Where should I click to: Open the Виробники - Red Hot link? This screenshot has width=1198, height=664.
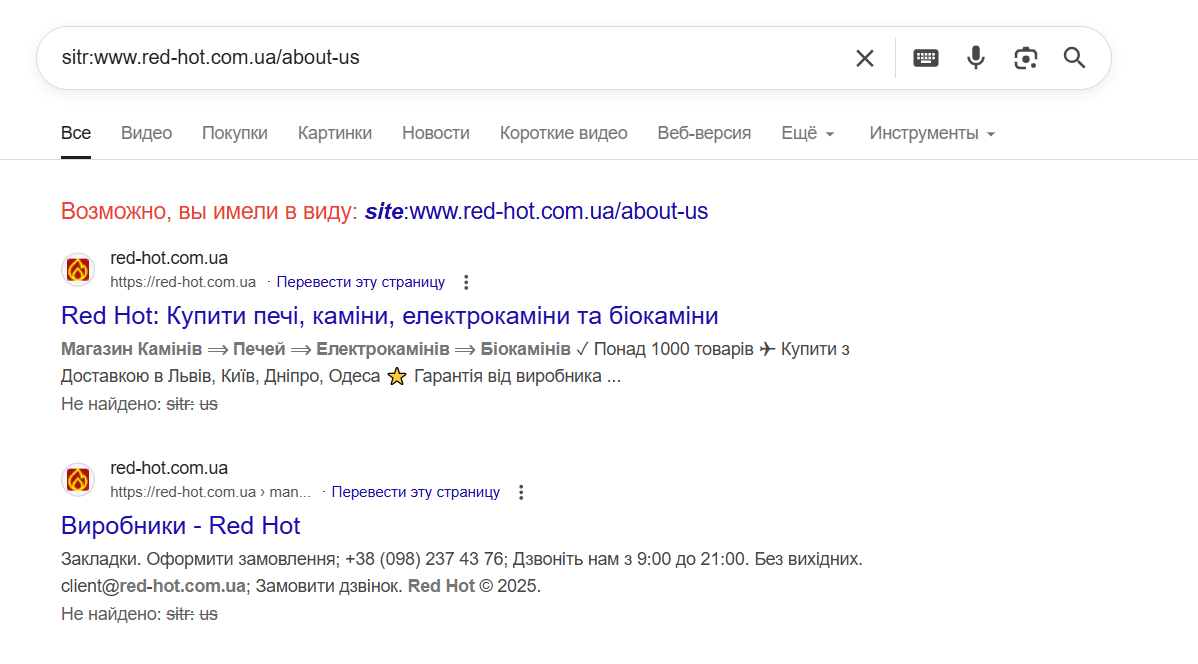click(180, 526)
